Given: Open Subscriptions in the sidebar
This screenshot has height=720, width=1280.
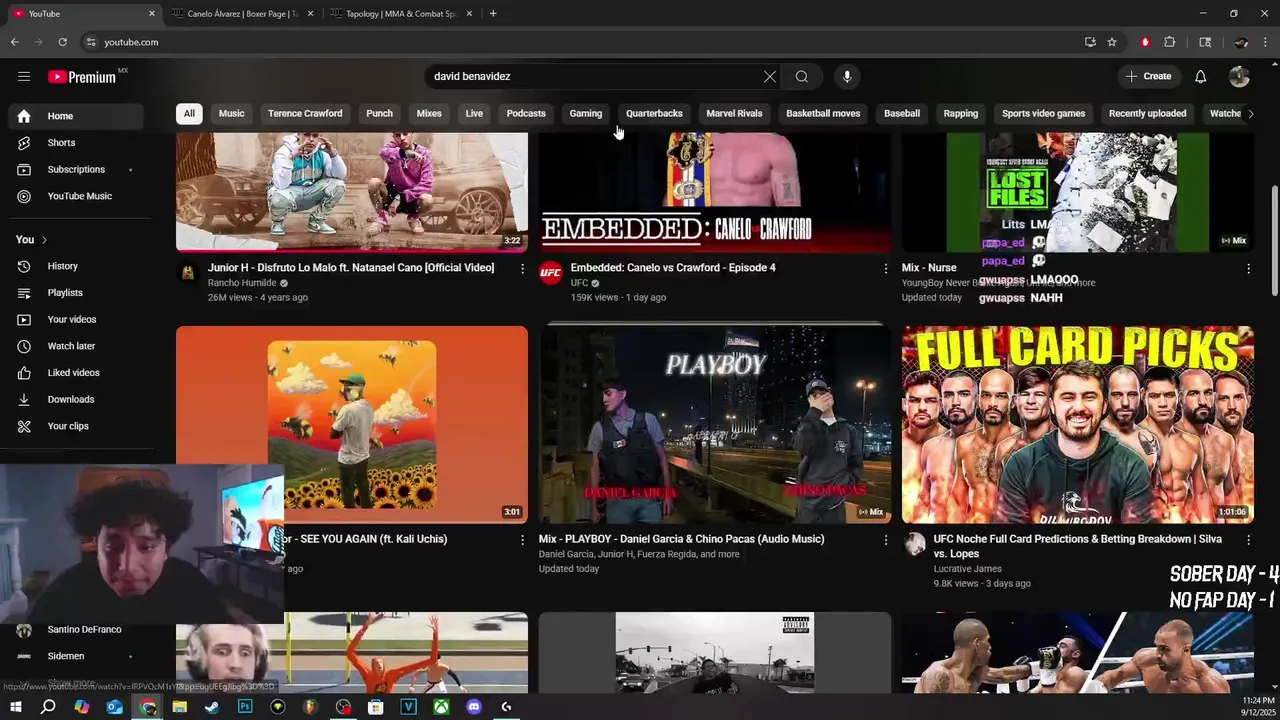Looking at the screenshot, I should tap(76, 170).
